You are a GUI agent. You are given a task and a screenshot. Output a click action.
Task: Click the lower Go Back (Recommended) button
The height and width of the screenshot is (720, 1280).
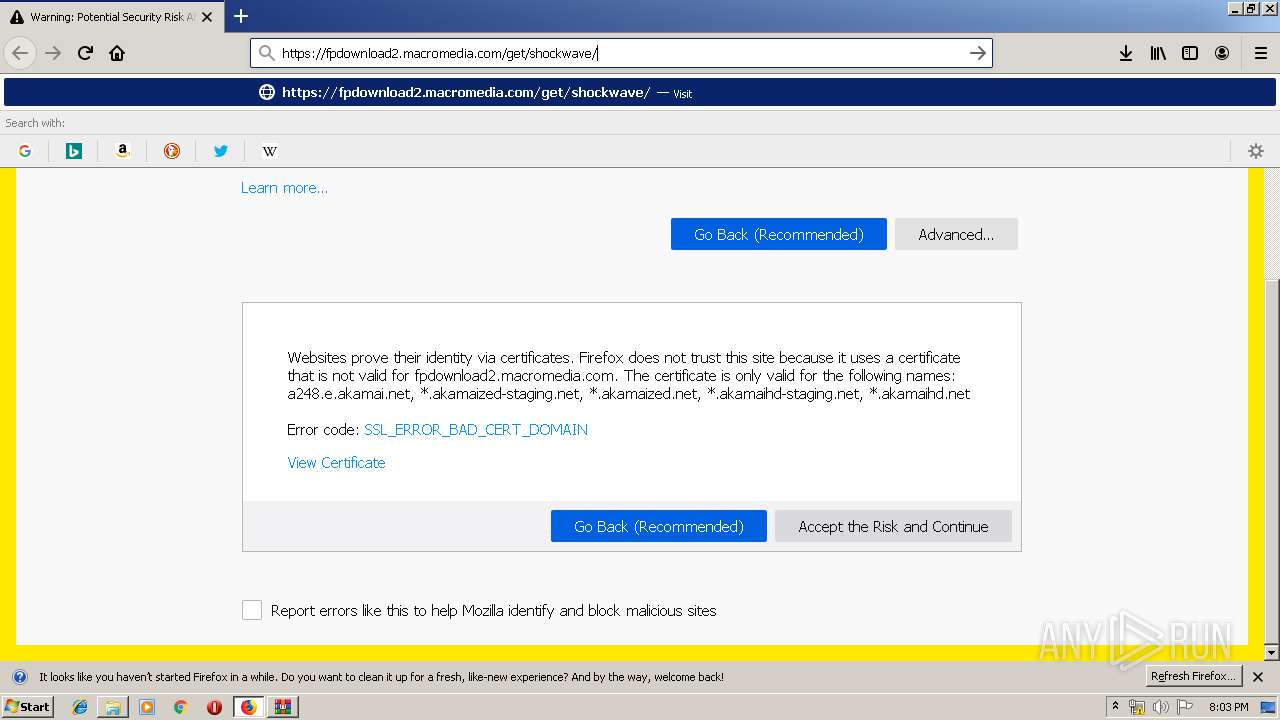659,526
